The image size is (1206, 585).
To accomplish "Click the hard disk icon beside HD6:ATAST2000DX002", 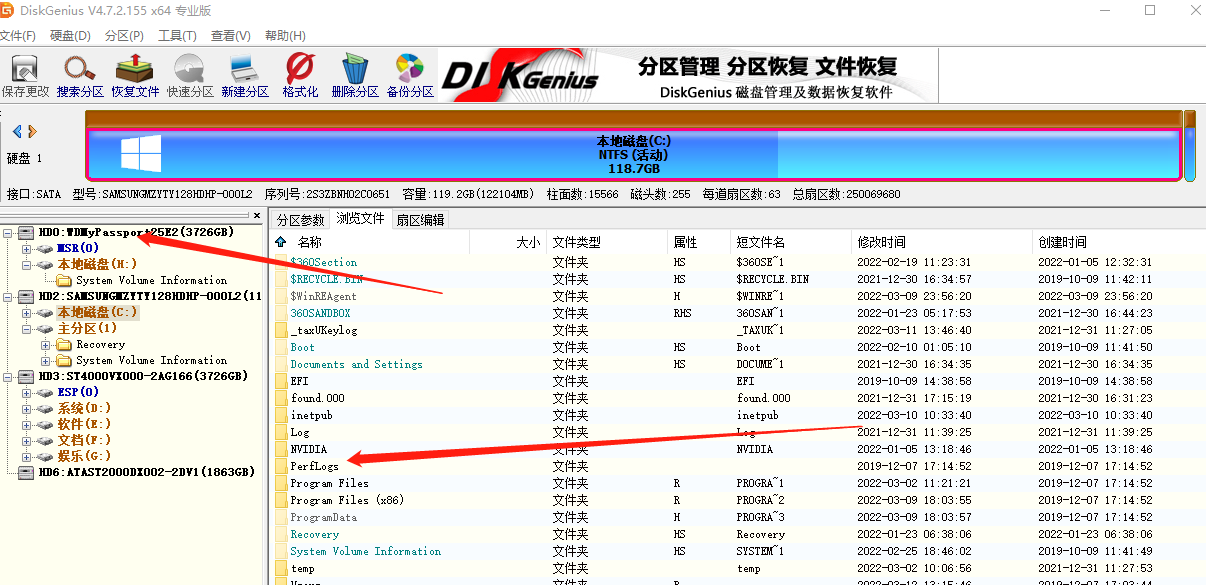I will (27, 472).
